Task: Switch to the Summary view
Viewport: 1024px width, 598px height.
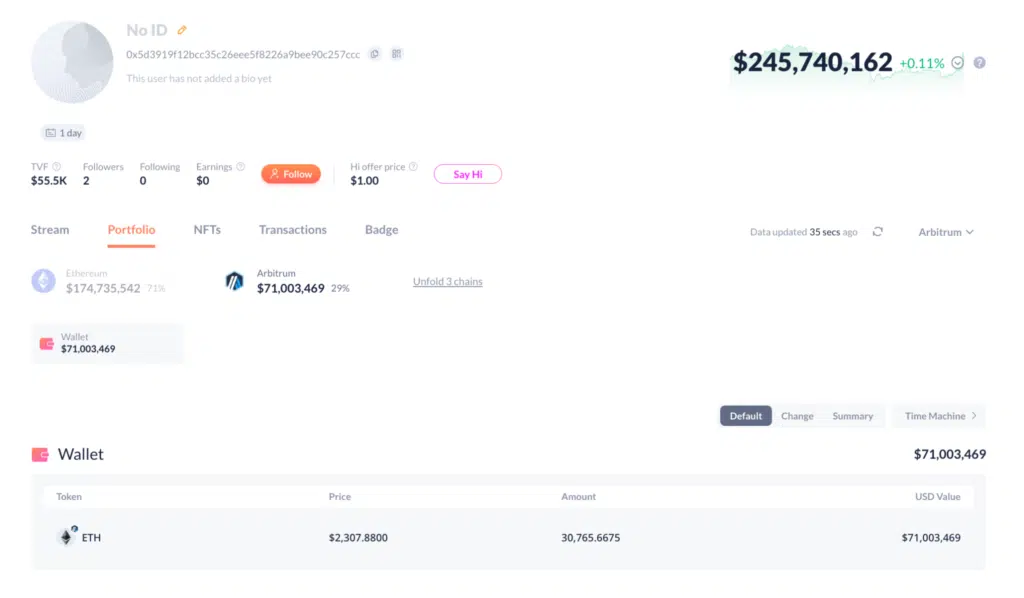Action: tap(853, 415)
